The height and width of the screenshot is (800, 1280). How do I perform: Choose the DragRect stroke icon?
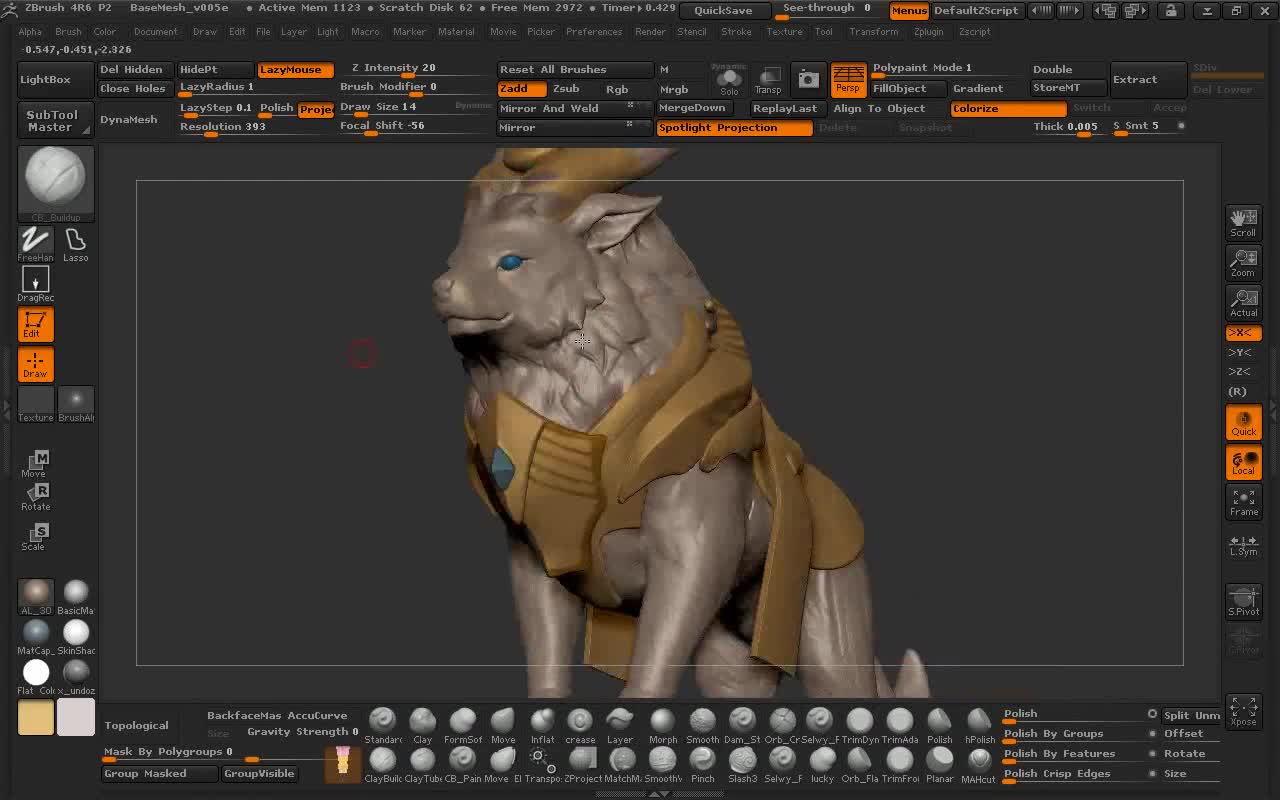click(35, 284)
